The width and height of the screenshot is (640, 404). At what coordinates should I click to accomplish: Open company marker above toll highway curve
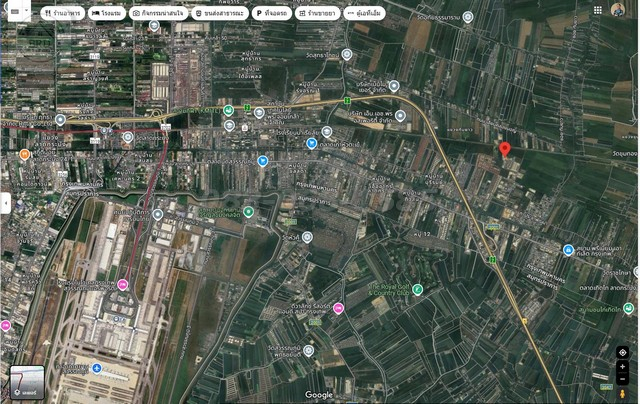394,86
